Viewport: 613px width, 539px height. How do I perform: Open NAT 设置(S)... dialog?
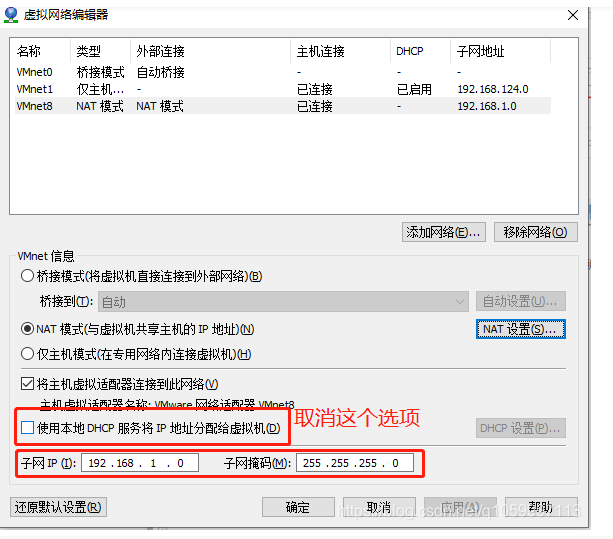[x=521, y=329]
